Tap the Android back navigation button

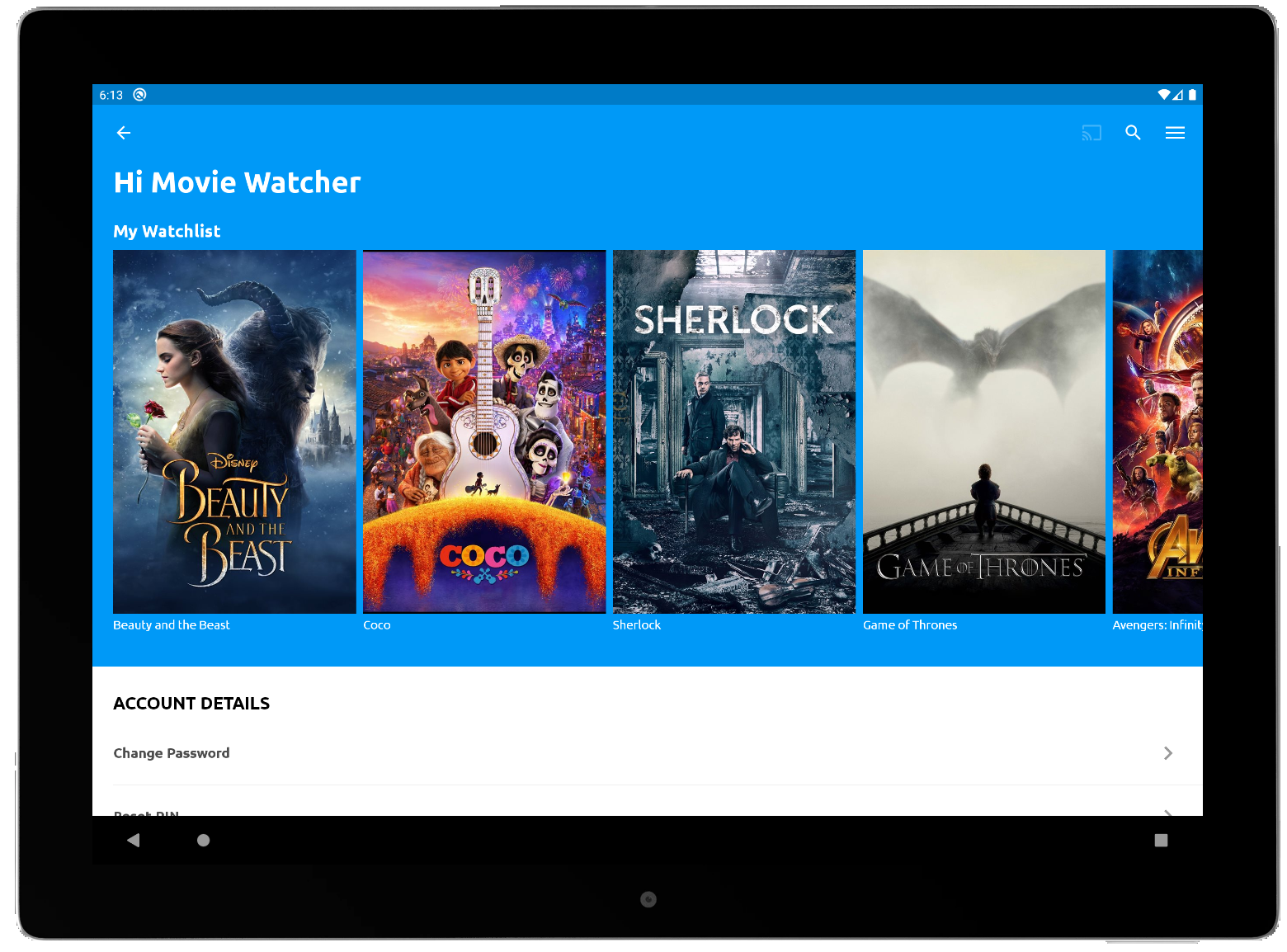click(x=134, y=840)
